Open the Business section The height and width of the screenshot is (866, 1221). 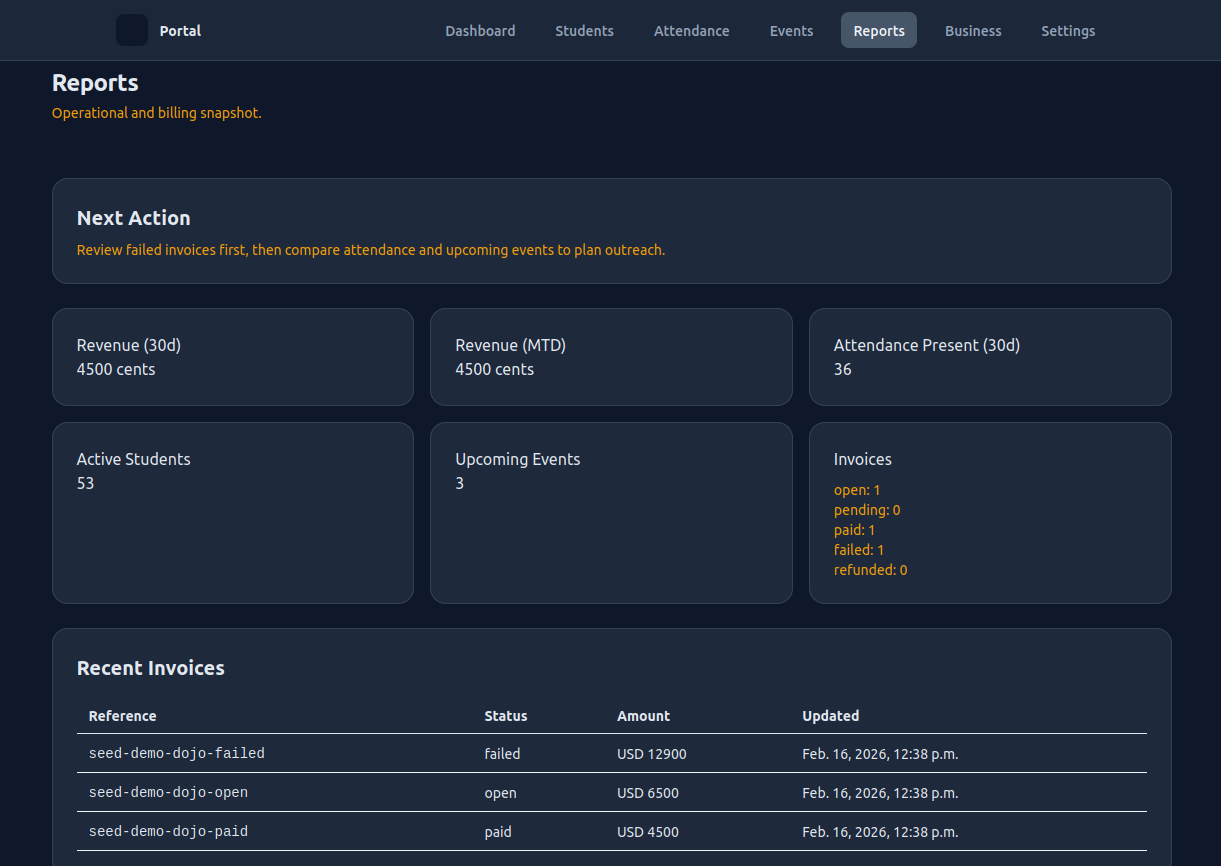(973, 30)
